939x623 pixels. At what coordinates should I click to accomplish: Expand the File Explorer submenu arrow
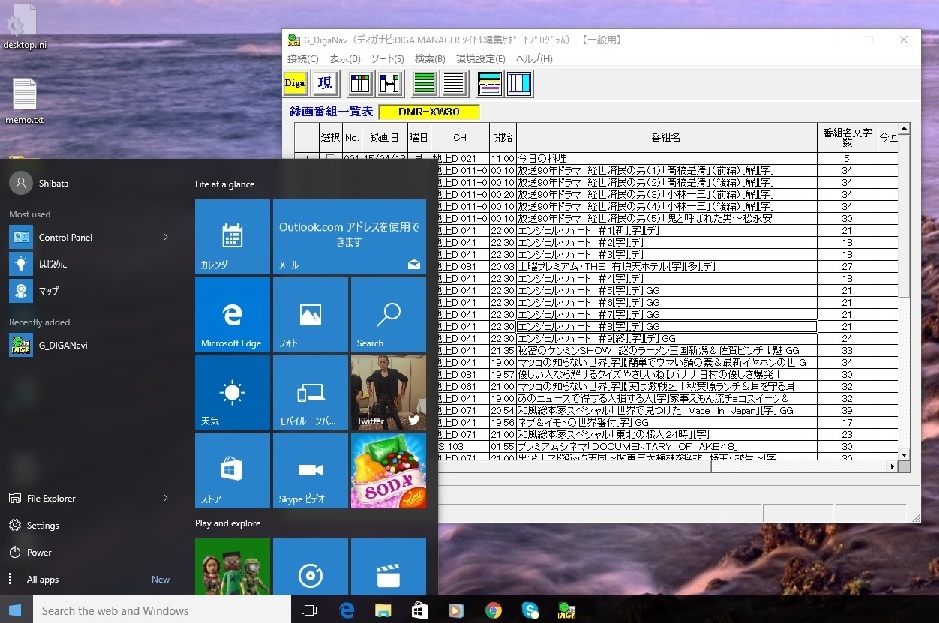coord(165,498)
